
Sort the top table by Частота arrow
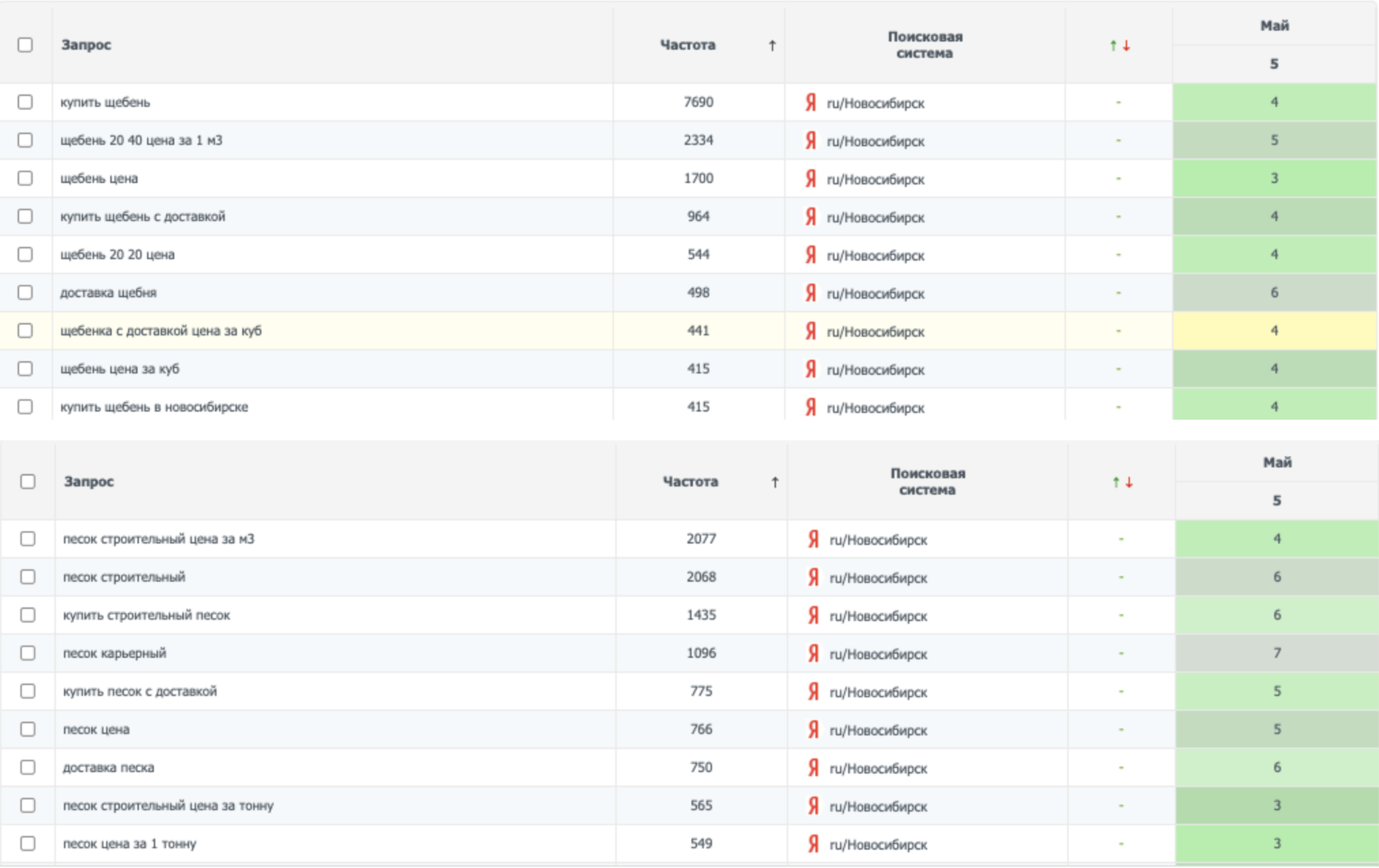tap(772, 46)
